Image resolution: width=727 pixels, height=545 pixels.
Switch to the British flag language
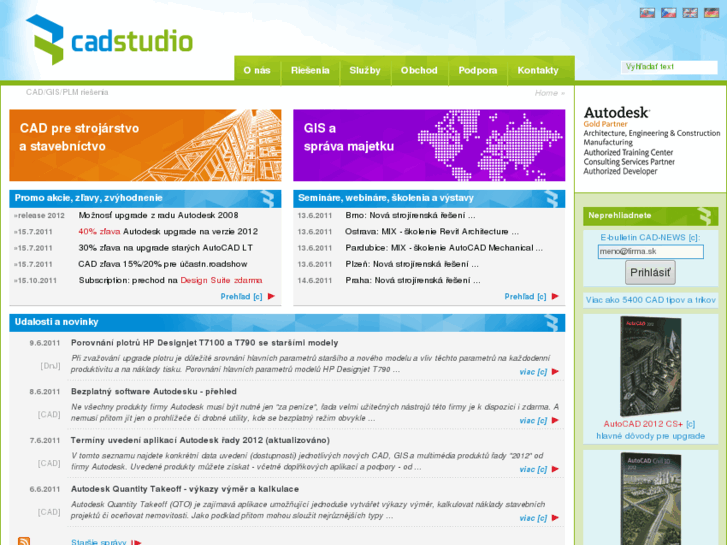pos(690,13)
